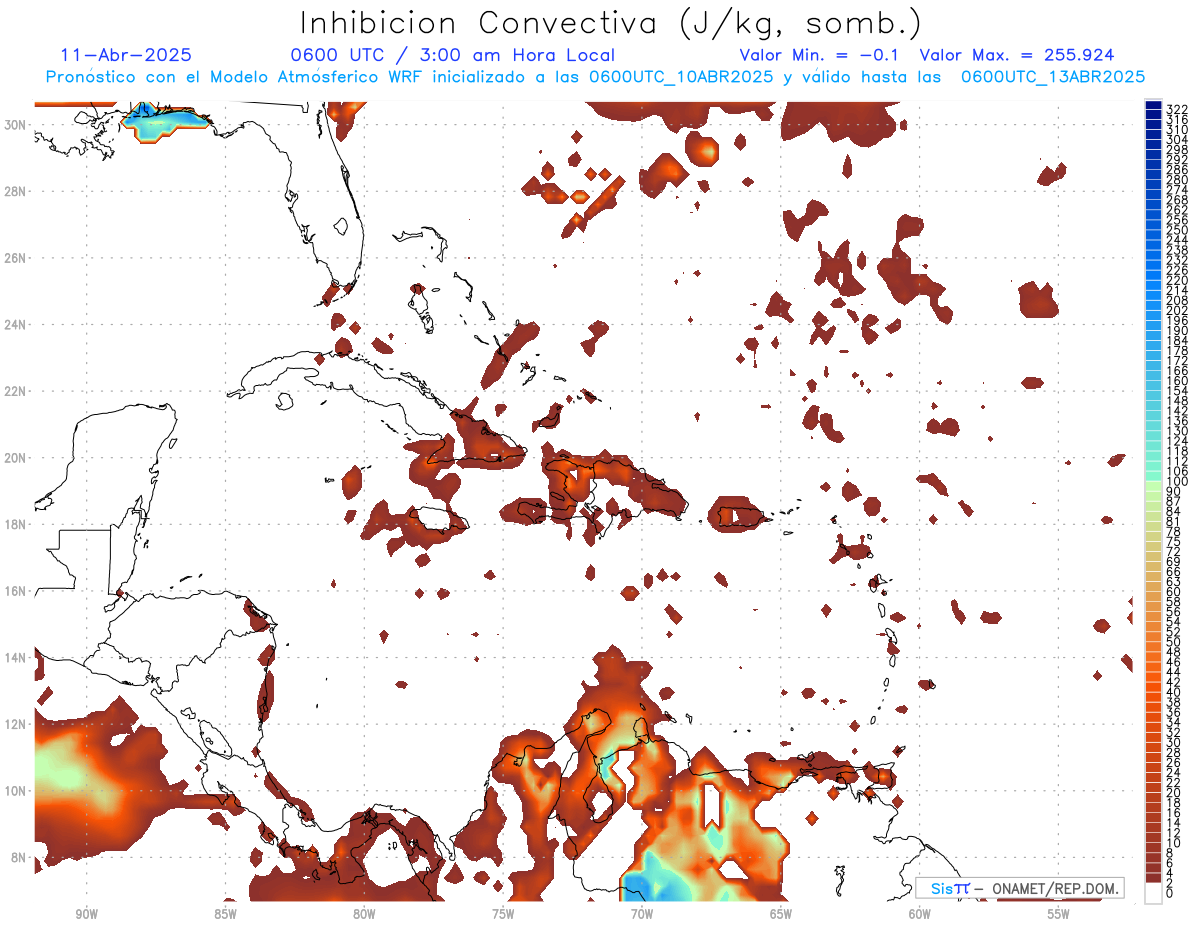
Task: Click the time text '0600 UTC / 3:00 am Hora Local'
Action: coord(452,56)
